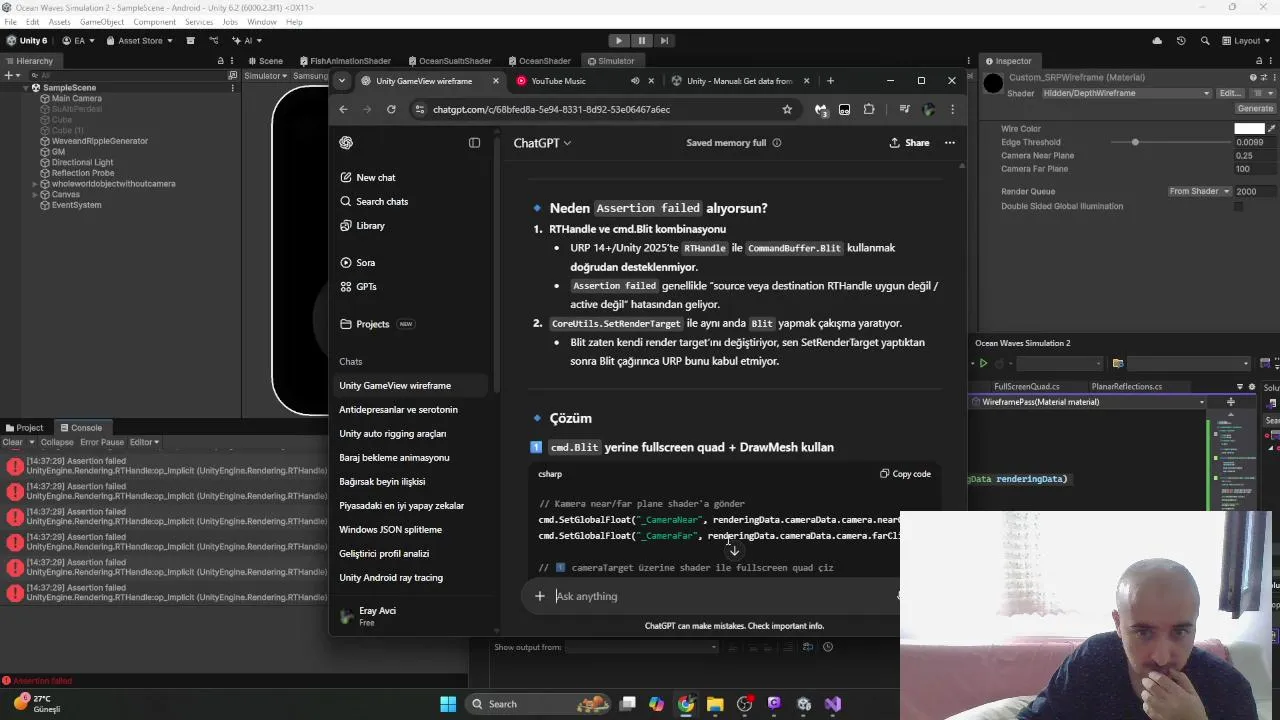Open the Asset Store dropdown
Image resolution: width=1280 pixels, height=720 pixels.
[138, 41]
